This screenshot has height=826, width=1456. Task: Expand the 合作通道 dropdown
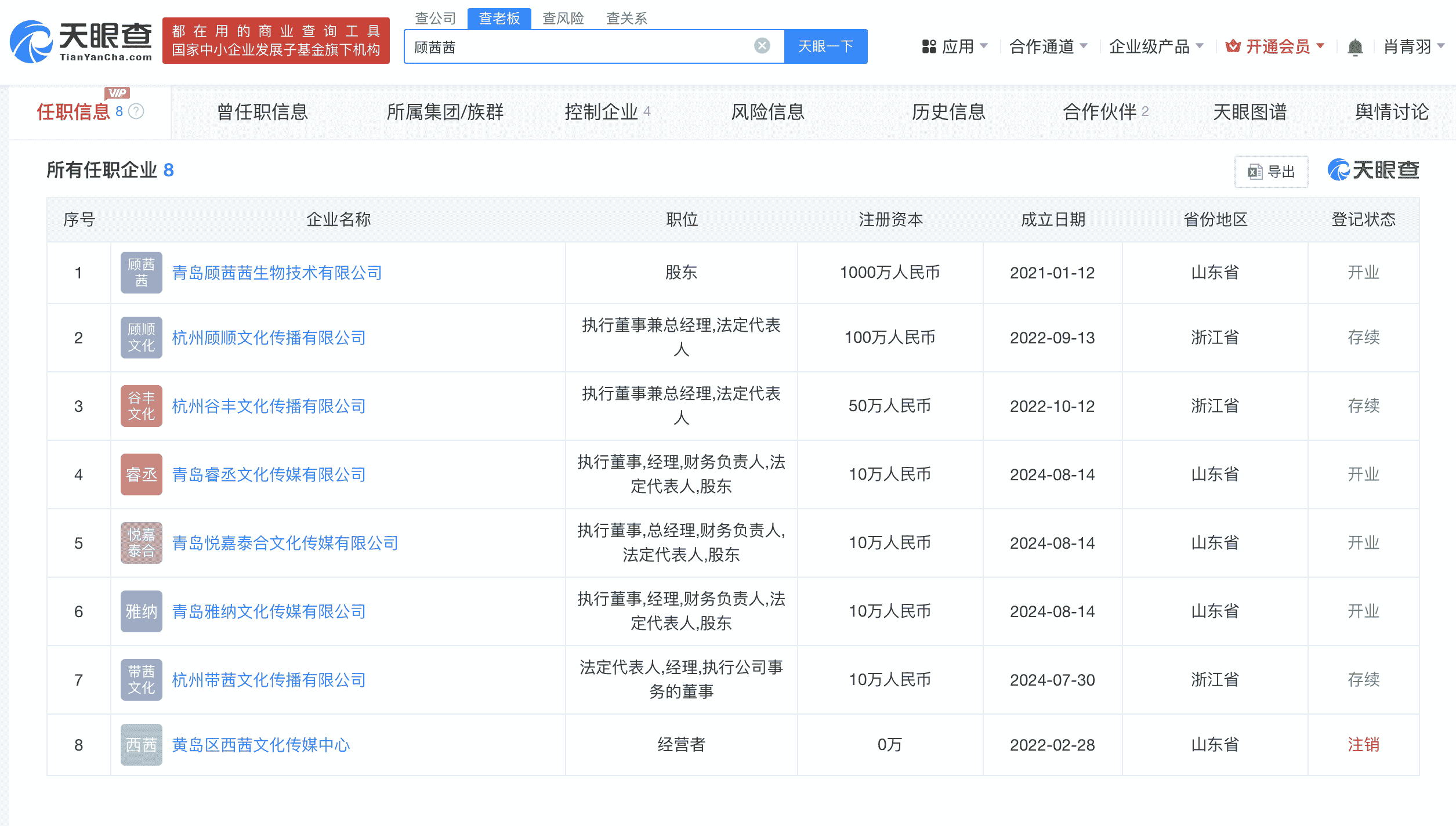1049,46
